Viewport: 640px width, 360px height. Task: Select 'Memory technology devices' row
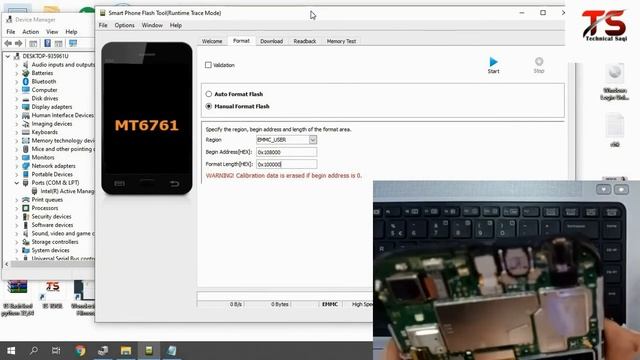coord(58,141)
